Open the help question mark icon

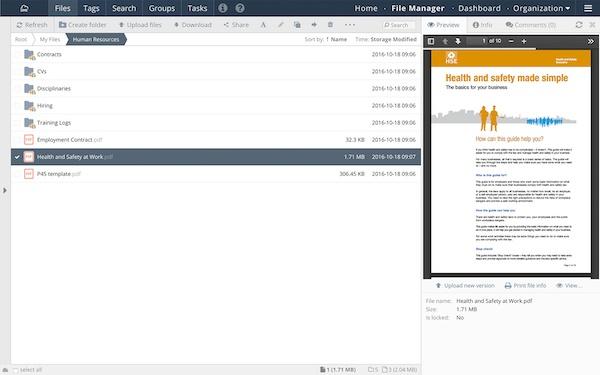tap(240, 8)
